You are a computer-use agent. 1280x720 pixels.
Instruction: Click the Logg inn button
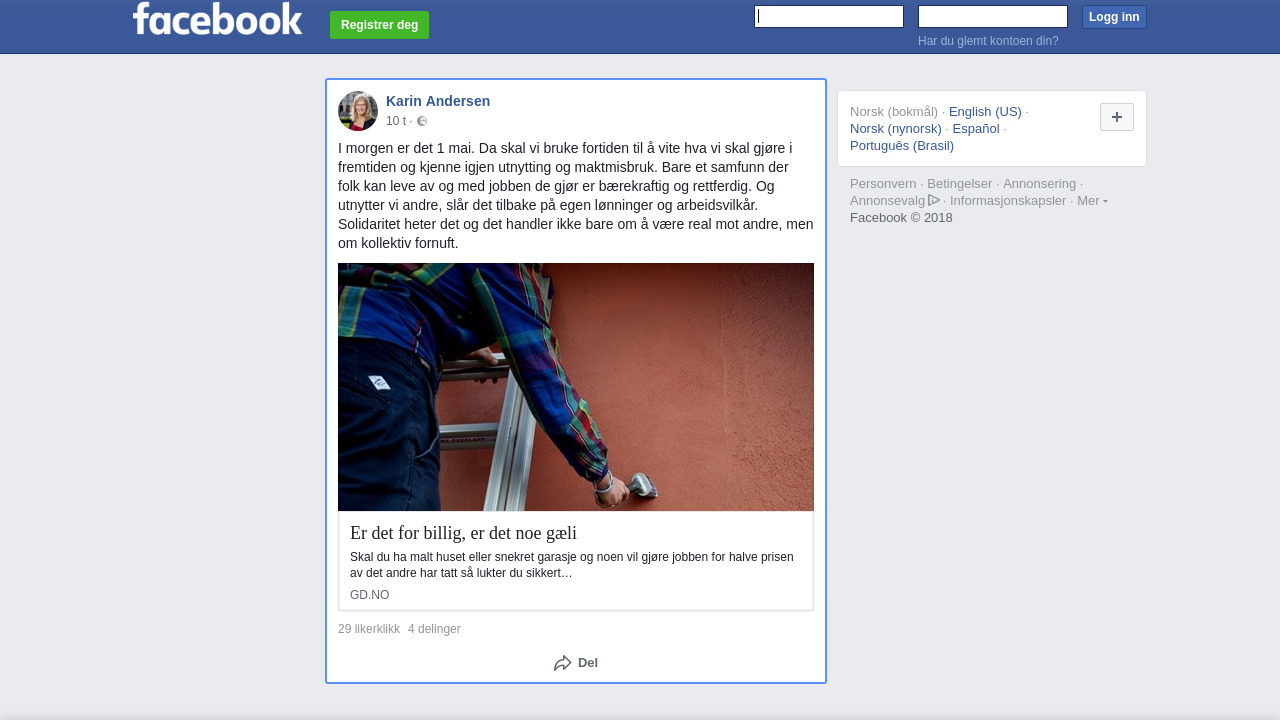[1114, 17]
